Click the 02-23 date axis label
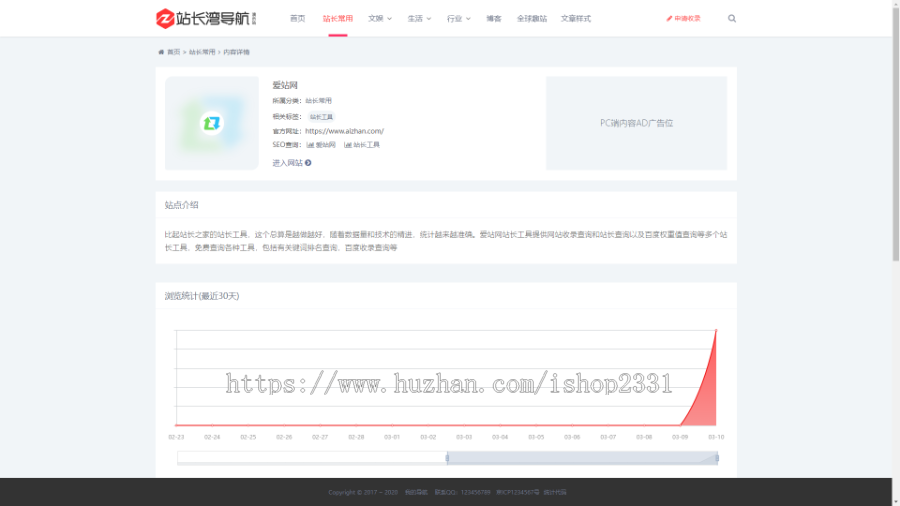900x506 pixels. (176, 437)
